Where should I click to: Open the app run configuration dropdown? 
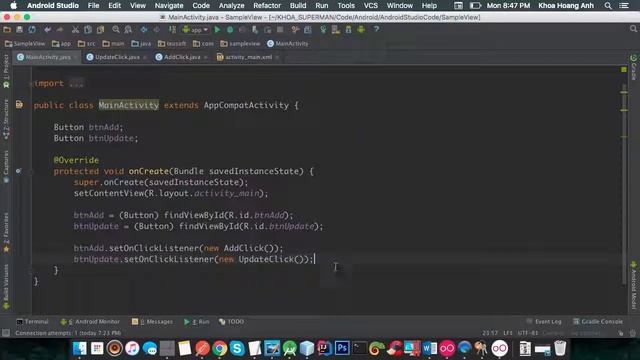[x=196, y=29]
